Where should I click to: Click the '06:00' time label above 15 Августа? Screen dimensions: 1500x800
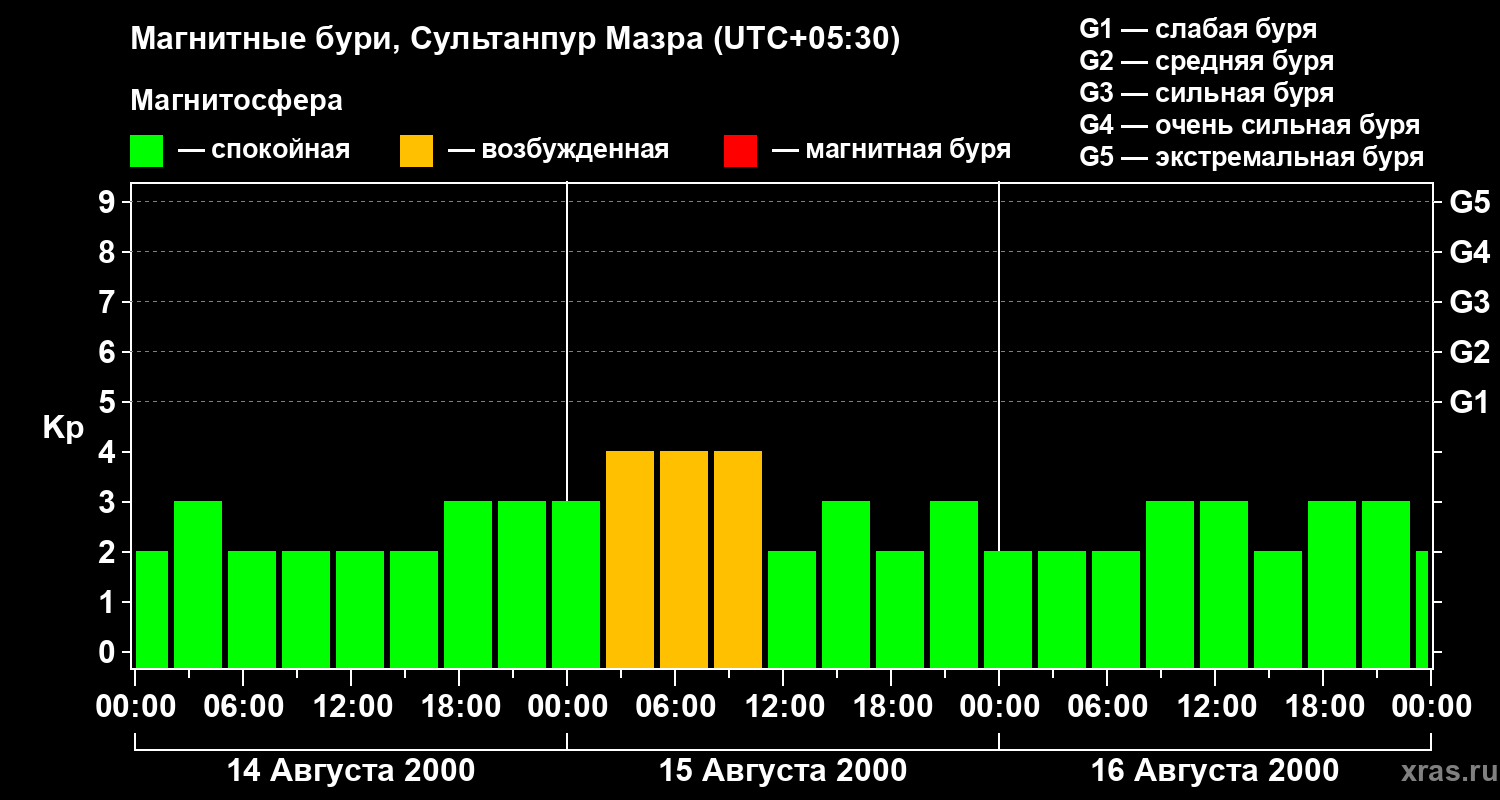(675, 706)
